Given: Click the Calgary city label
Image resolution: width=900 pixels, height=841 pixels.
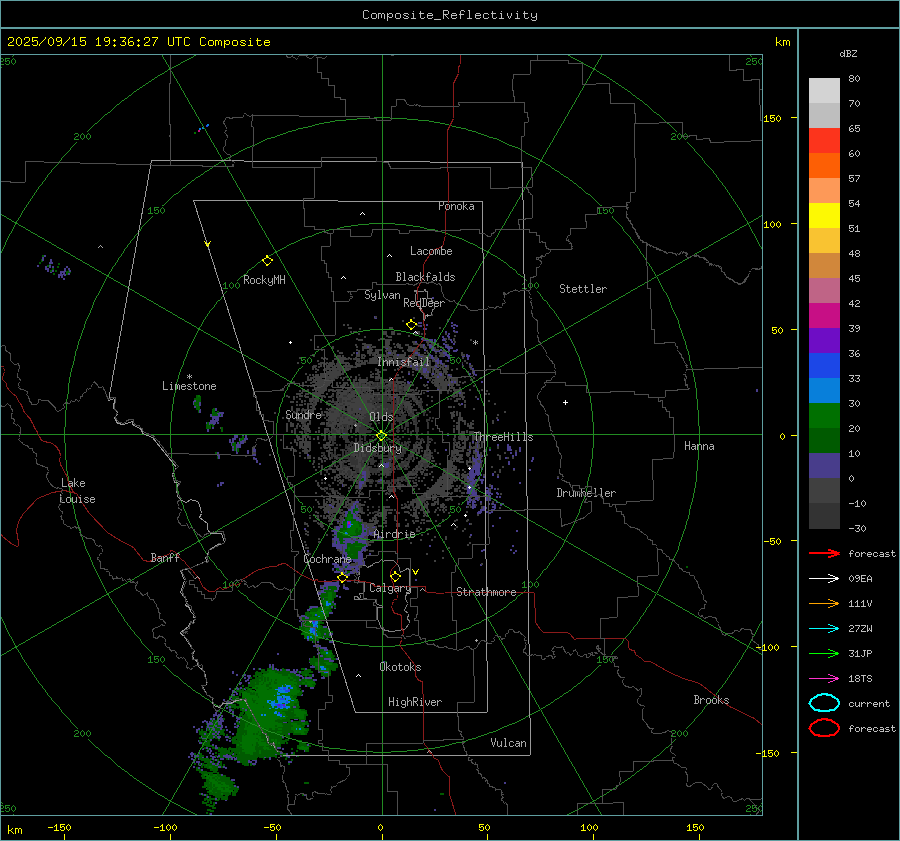Looking at the screenshot, I should click(390, 588).
